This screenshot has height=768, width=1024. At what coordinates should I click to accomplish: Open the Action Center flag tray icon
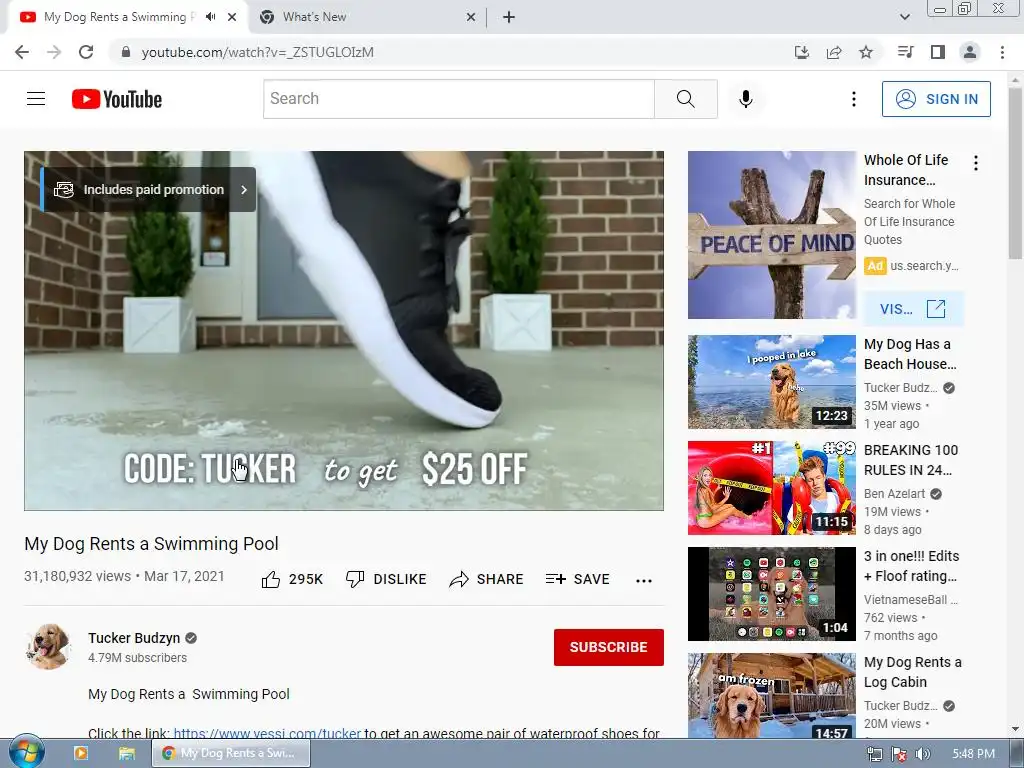click(899, 754)
